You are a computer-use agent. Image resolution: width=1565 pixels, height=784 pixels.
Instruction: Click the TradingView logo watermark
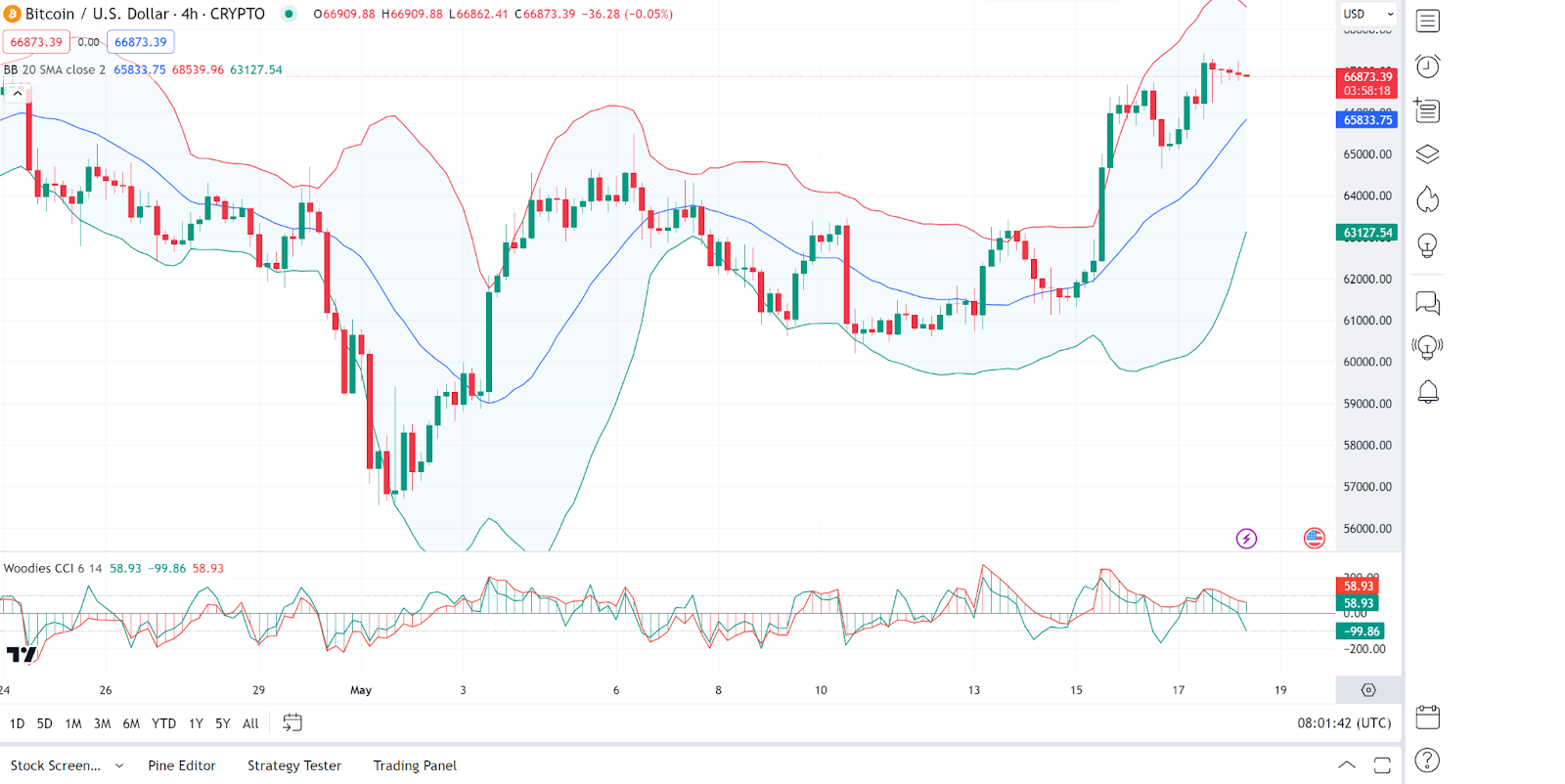pyautogui.click(x=21, y=653)
